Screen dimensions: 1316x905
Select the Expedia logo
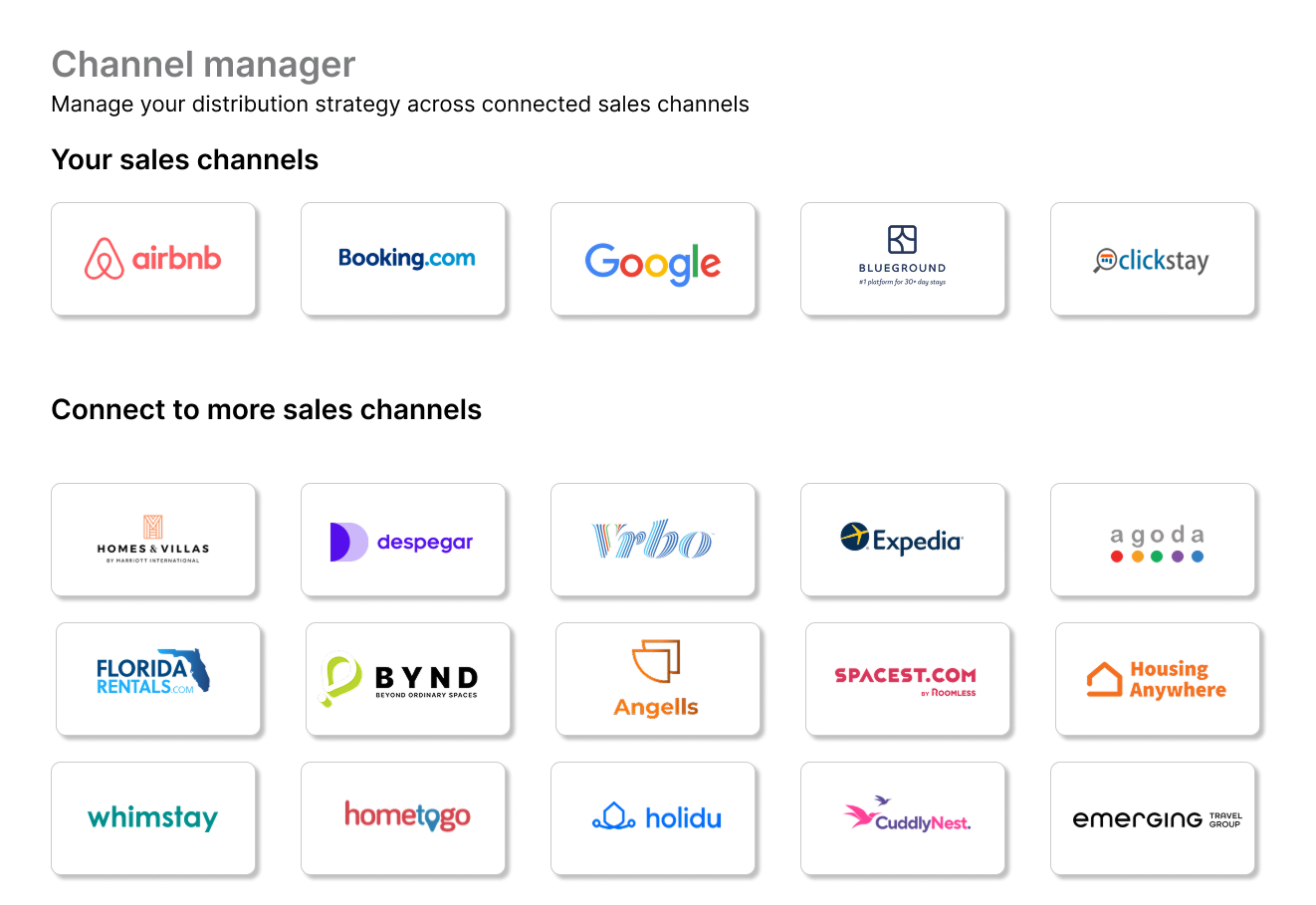[903, 540]
